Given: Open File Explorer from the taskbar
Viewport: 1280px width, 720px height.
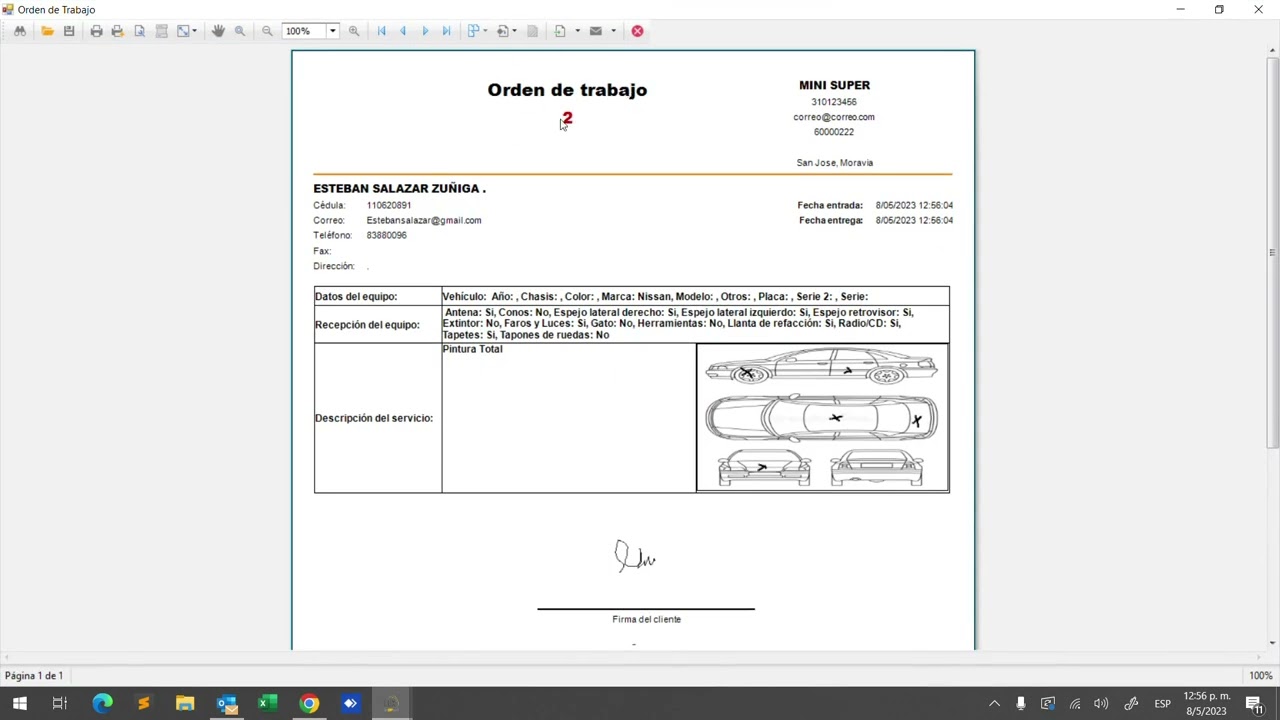Looking at the screenshot, I should click(185, 703).
